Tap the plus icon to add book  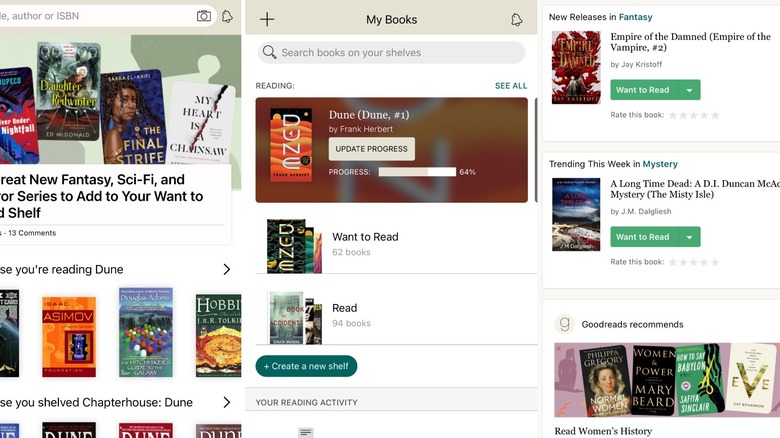pos(267,19)
